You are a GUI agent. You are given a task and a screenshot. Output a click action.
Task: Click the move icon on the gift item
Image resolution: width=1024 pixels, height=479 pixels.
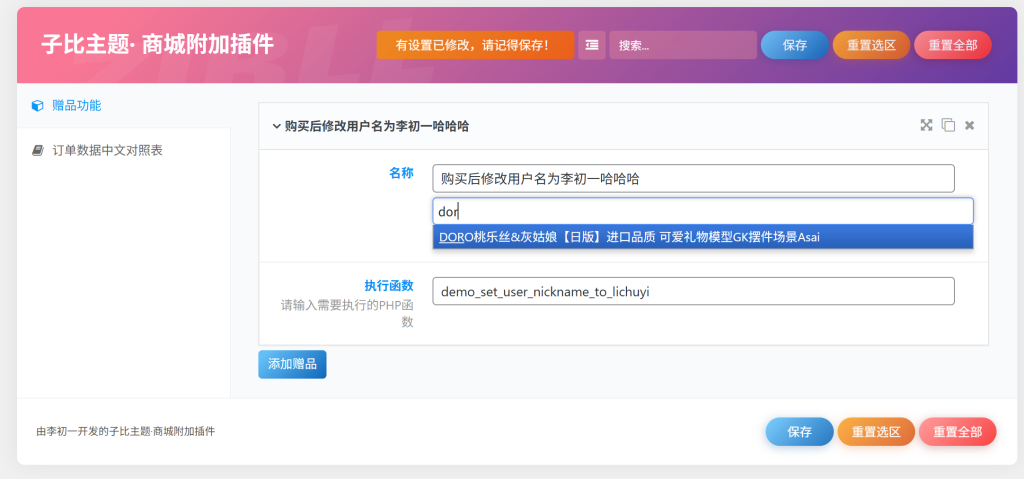926,125
